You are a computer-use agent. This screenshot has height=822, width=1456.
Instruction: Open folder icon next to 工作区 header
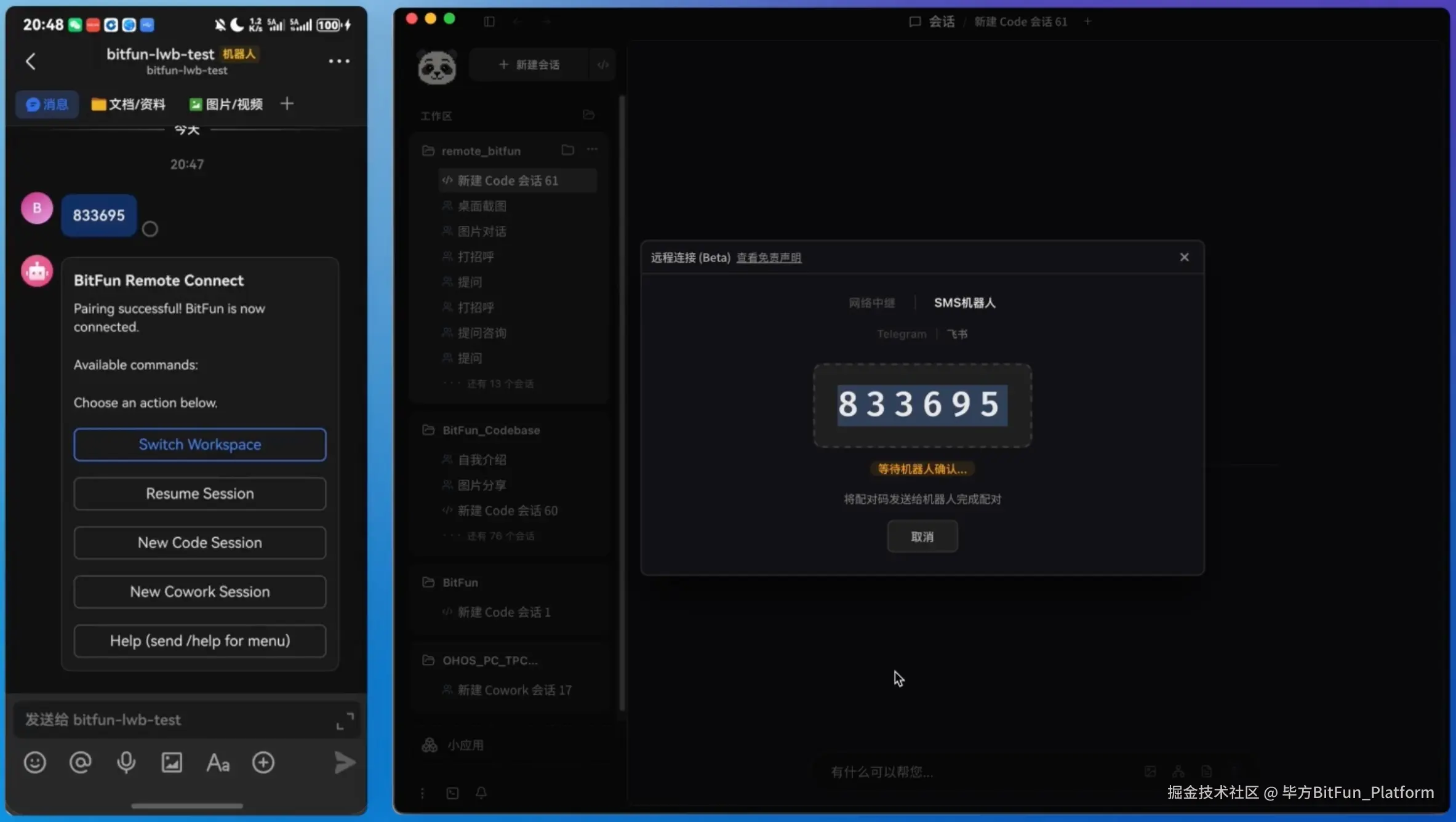pyautogui.click(x=588, y=115)
